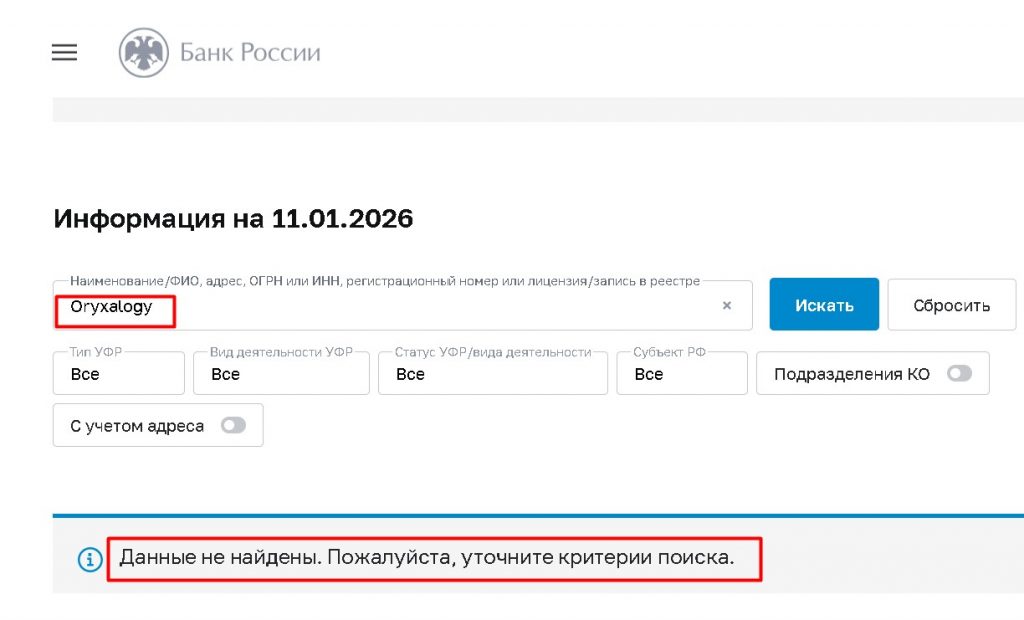Open the Тип УФР dropdown

pyautogui.click(x=118, y=373)
